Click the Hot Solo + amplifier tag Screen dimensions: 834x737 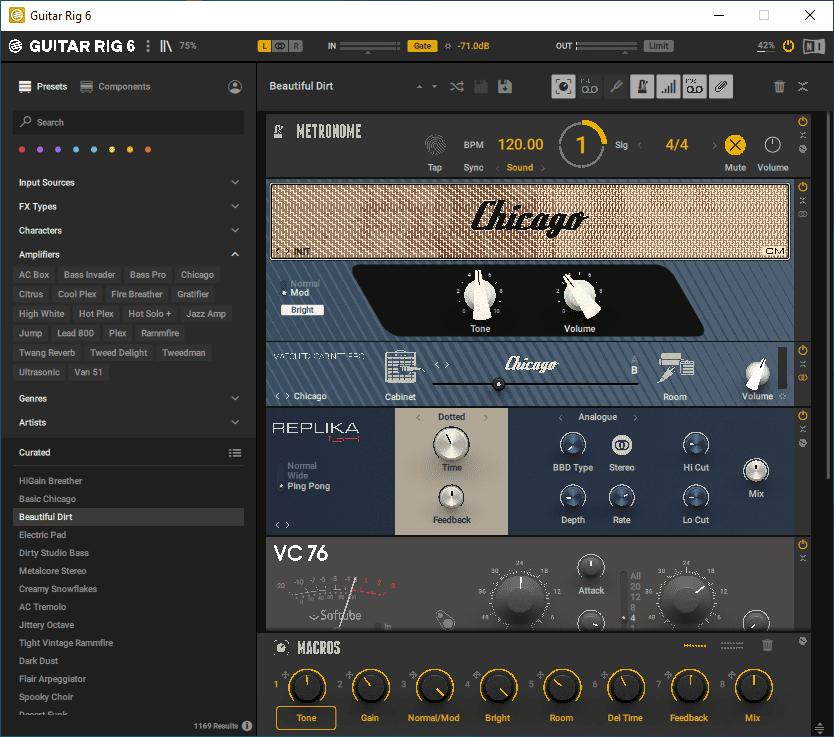pos(149,314)
